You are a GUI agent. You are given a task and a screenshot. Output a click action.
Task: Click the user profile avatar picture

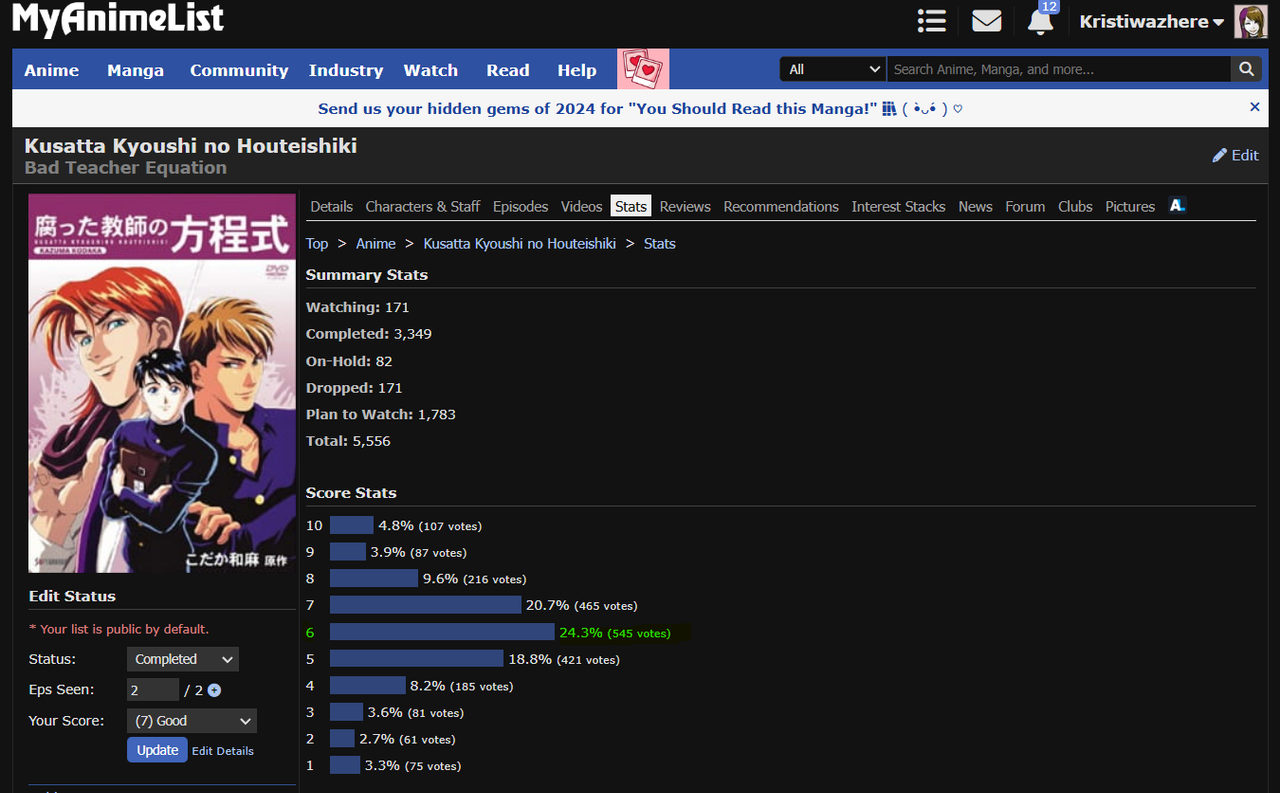[1250, 21]
